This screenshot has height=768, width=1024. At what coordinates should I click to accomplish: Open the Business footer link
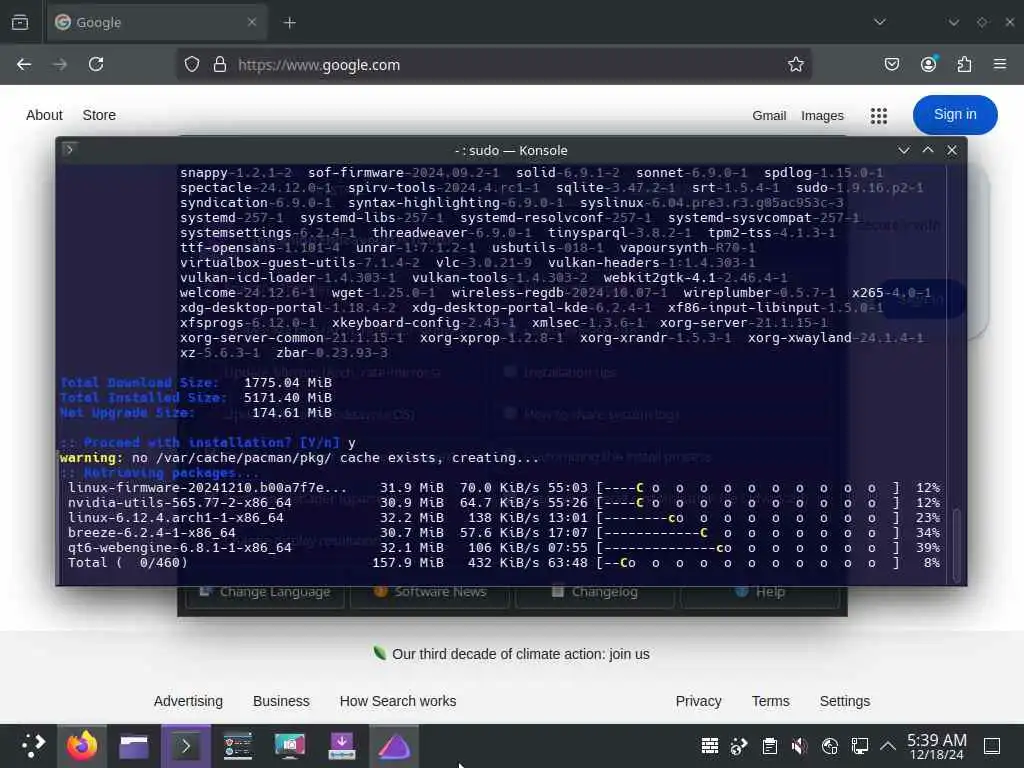tap(281, 701)
